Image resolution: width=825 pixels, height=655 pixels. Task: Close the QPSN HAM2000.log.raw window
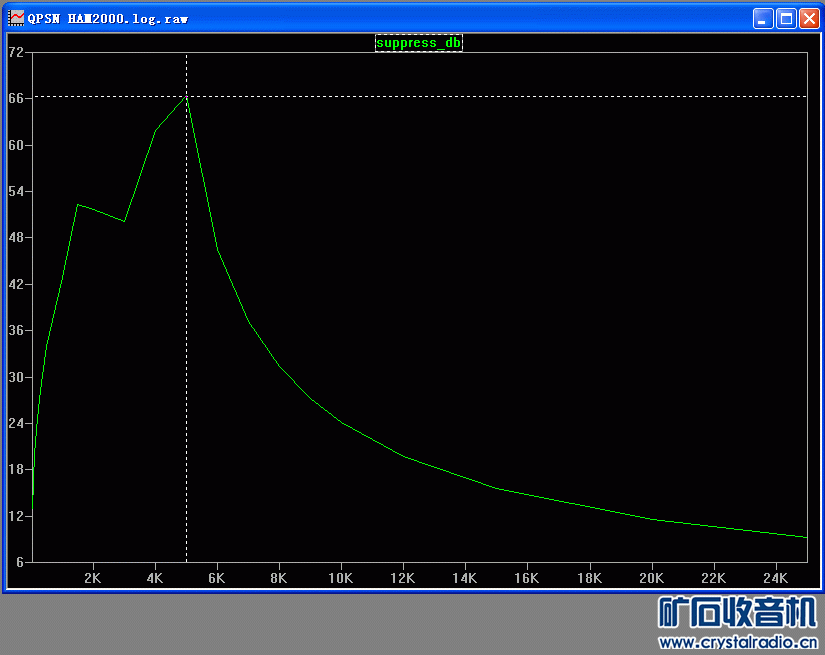pos(808,18)
